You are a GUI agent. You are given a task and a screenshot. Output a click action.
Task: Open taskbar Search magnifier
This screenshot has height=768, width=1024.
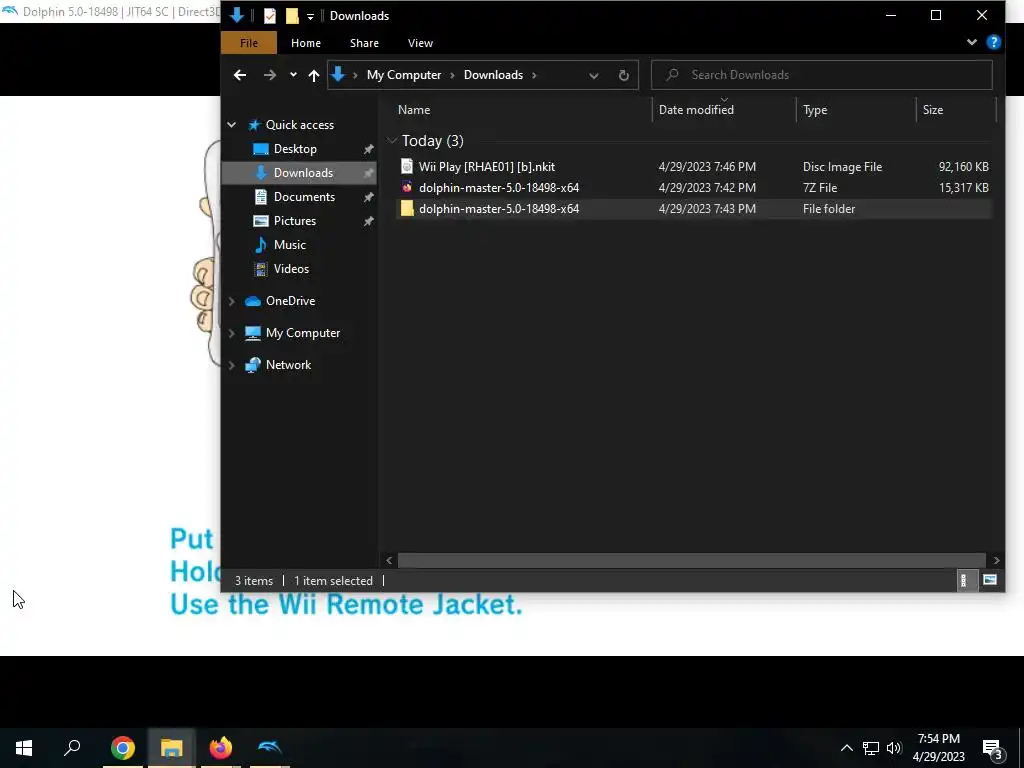pos(72,748)
